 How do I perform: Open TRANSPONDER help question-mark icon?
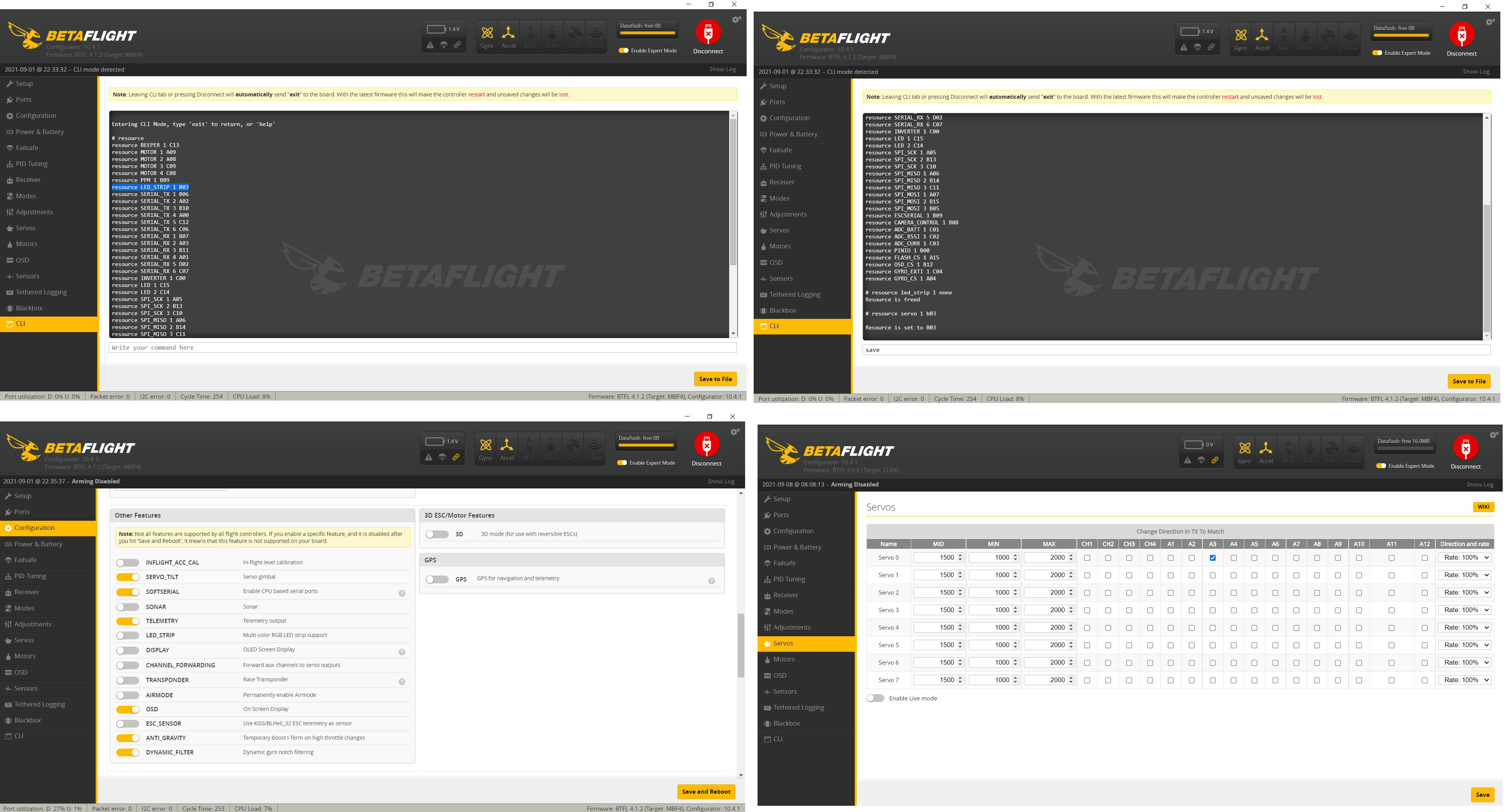coord(402,682)
